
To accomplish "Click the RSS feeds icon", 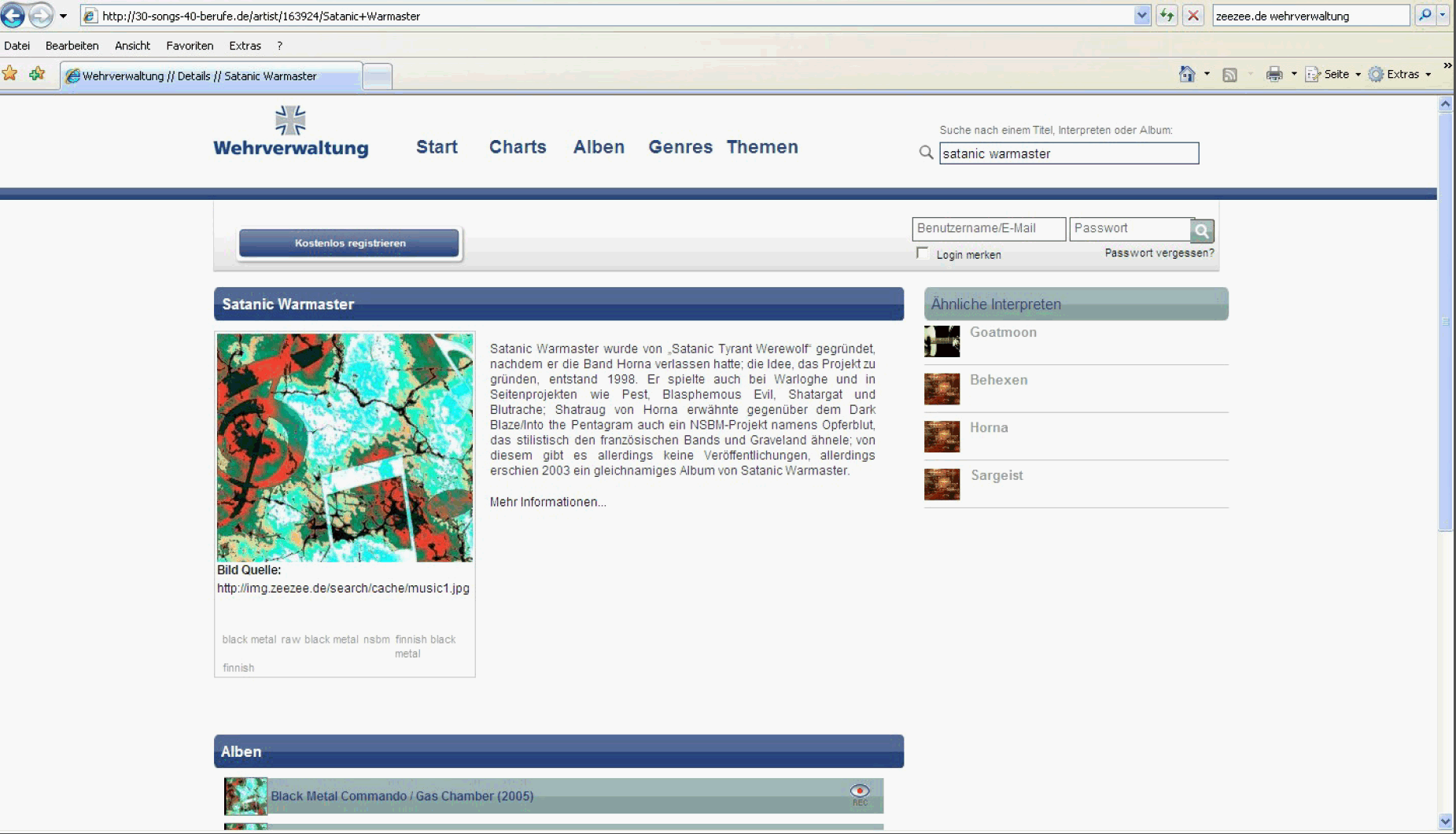I will [x=1229, y=74].
